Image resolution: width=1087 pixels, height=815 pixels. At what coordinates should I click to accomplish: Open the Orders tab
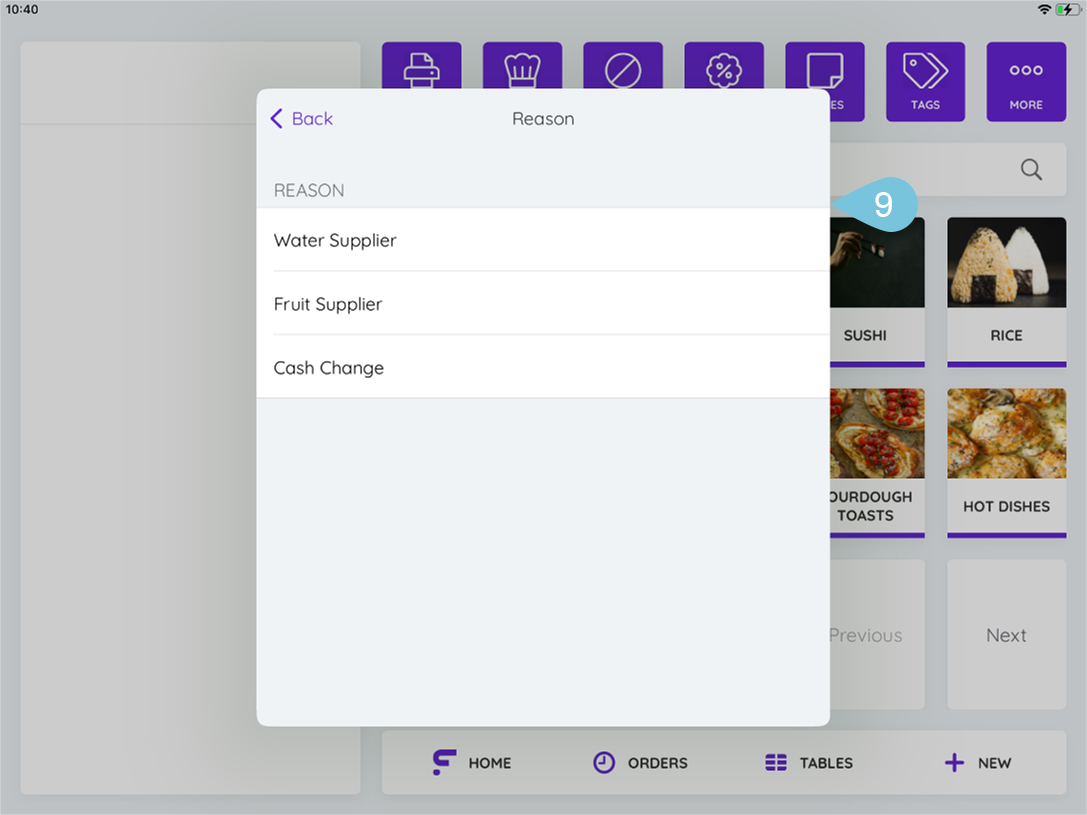(x=641, y=762)
